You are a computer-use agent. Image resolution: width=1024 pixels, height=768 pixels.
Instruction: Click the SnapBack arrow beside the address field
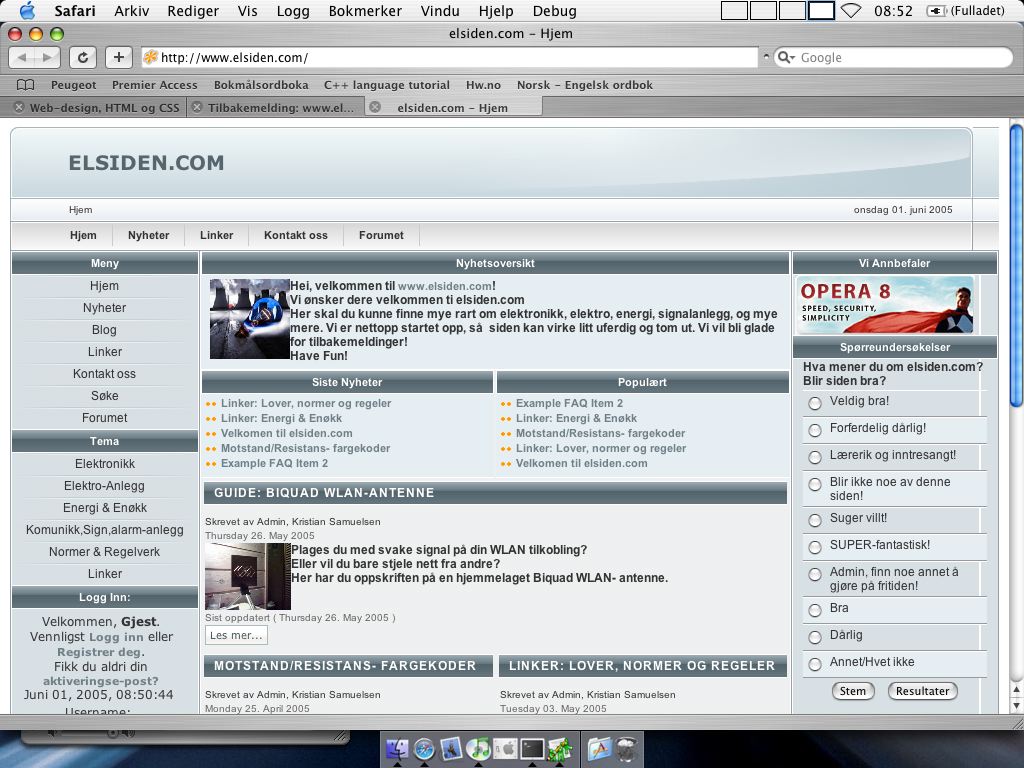pyautogui.click(x=766, y=57)
